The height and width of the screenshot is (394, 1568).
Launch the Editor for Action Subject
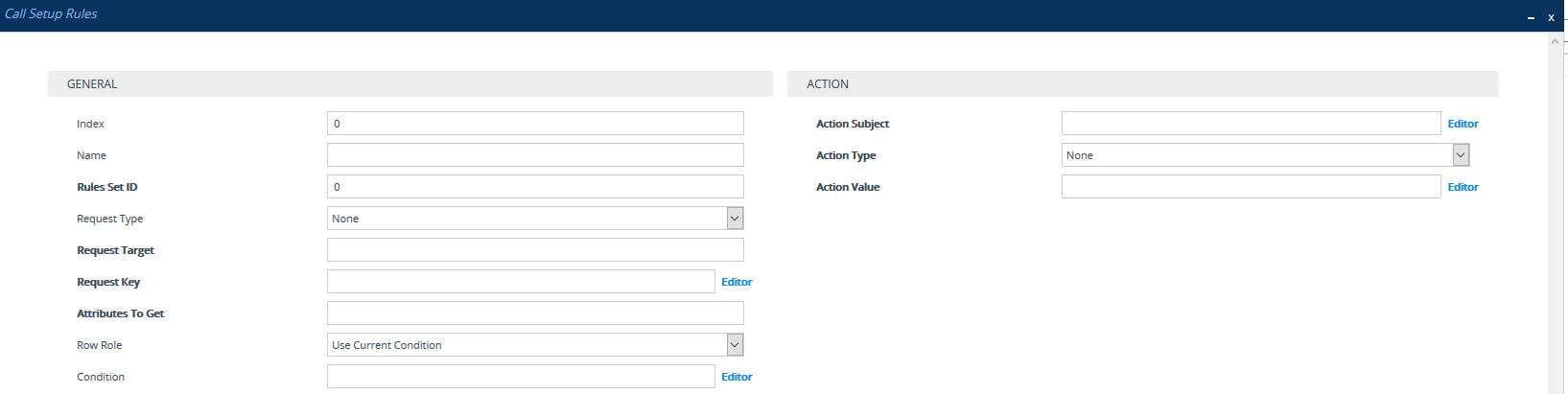1463,124
